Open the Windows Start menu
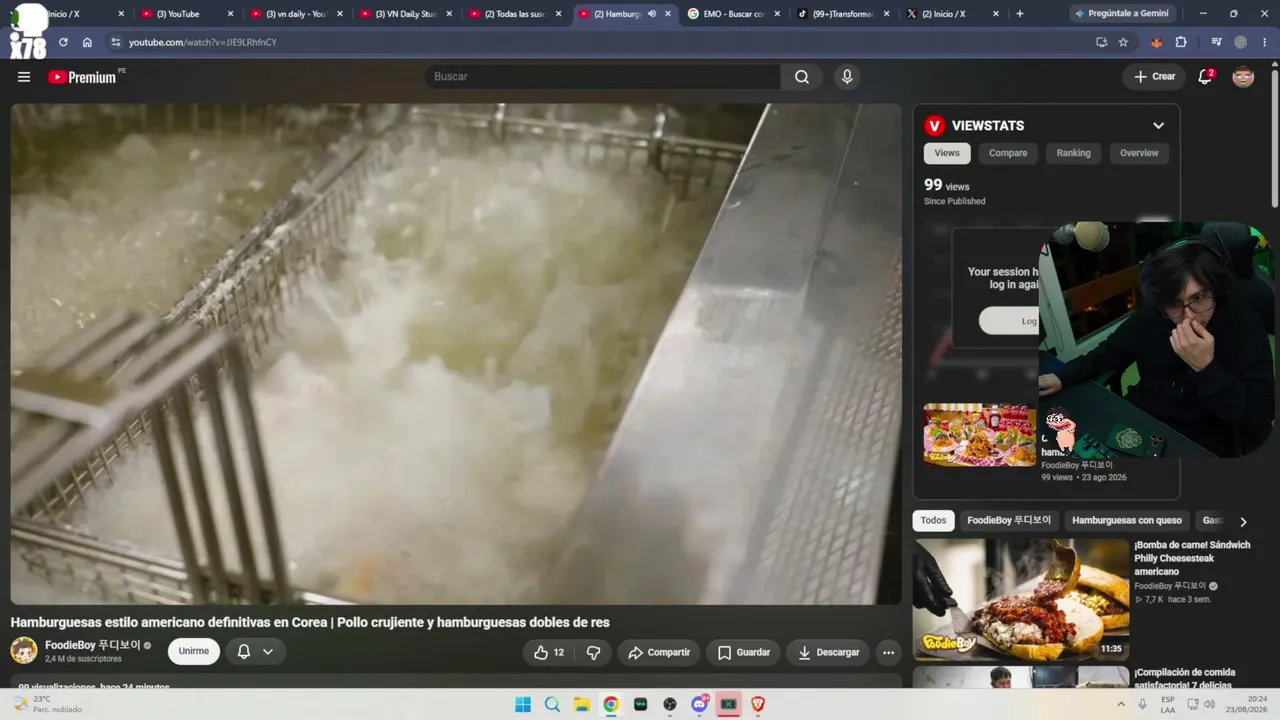The image size is (1280, 720). (523, 704)
